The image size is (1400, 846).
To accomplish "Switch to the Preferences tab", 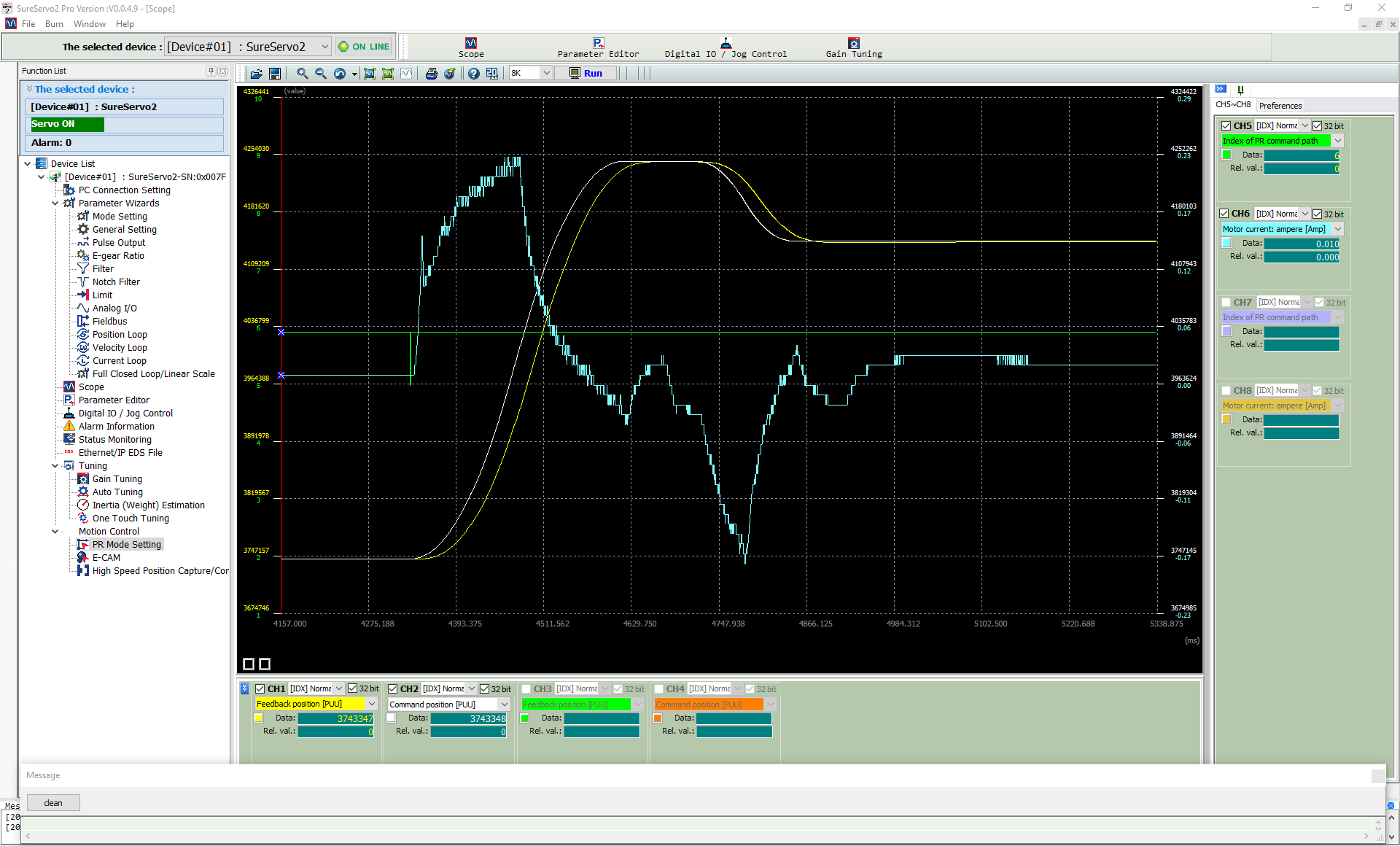I will pos(1280,106).
